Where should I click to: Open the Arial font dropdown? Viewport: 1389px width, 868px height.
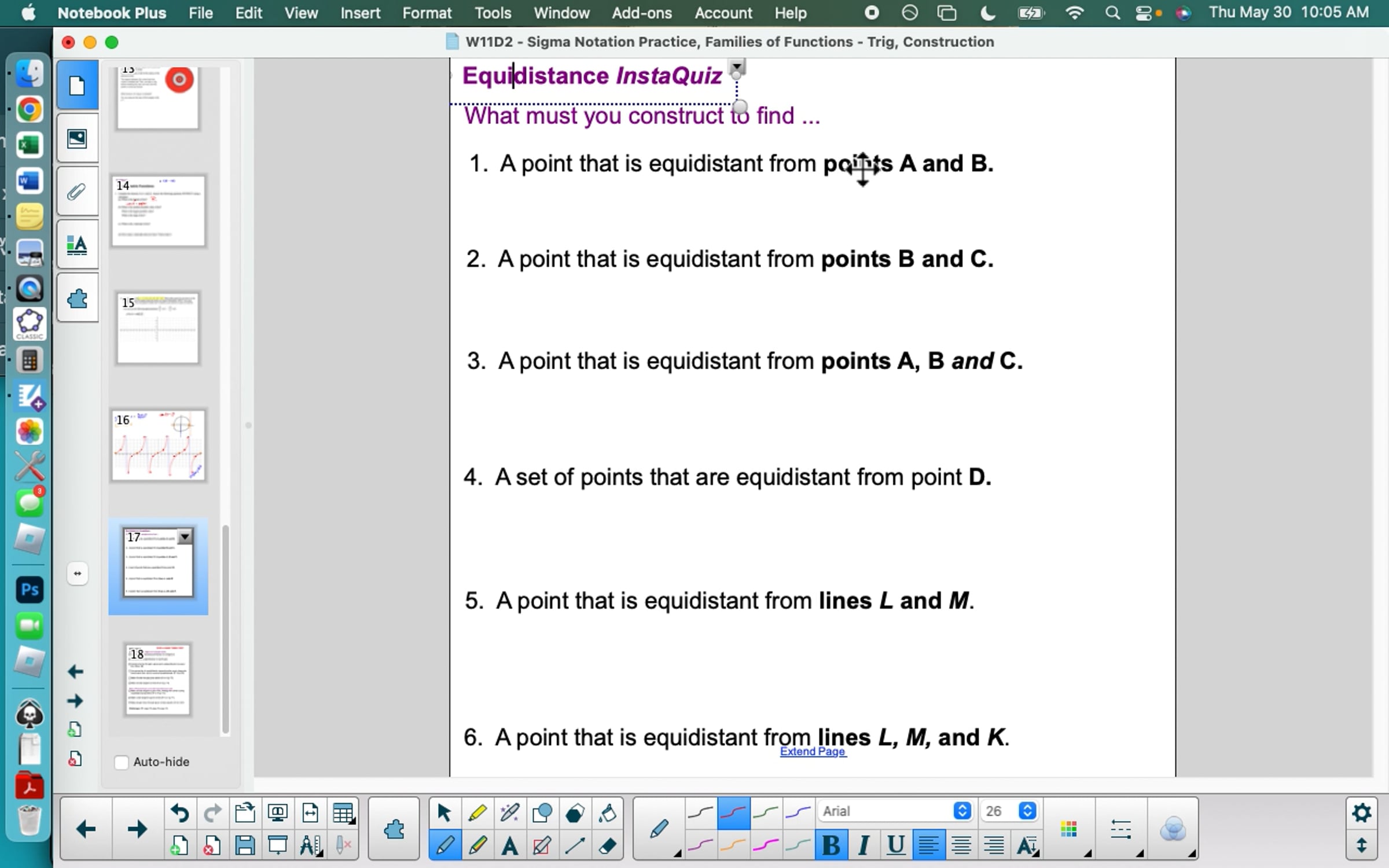click(x=962, y=811)
